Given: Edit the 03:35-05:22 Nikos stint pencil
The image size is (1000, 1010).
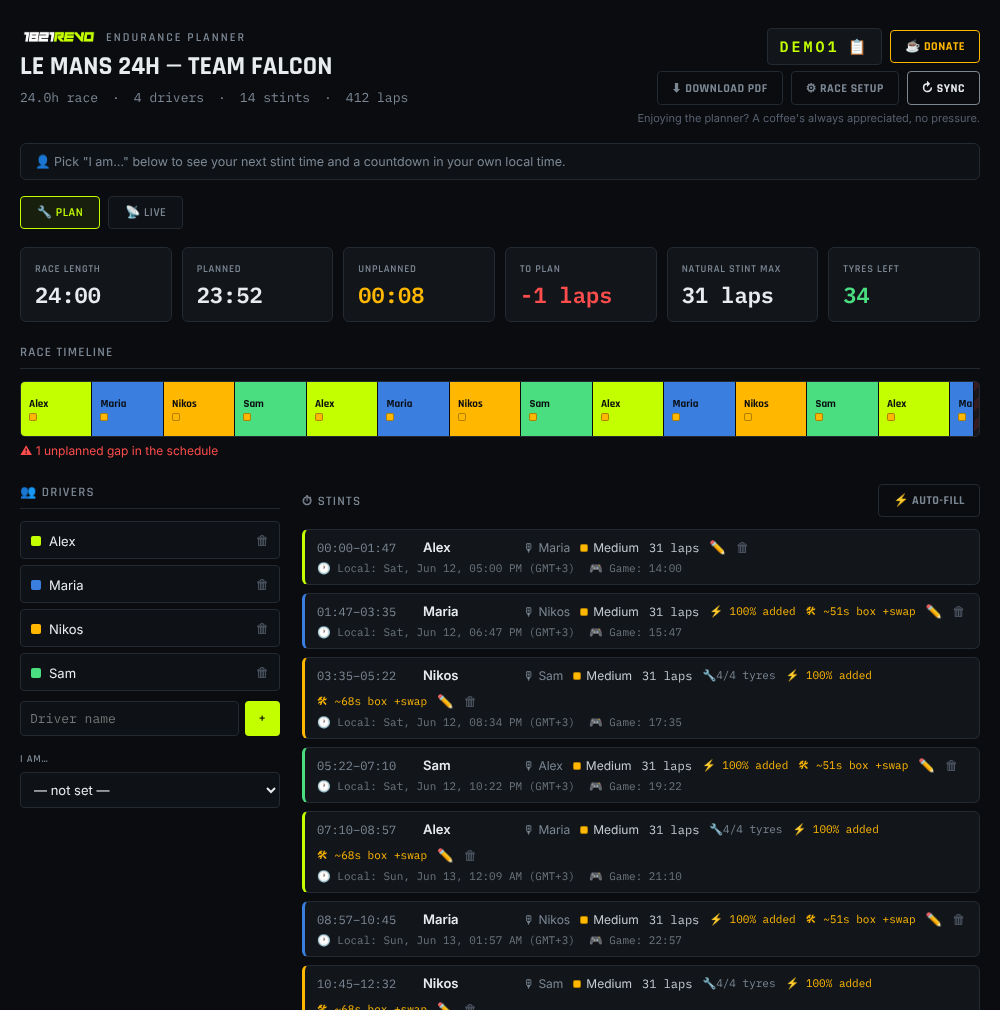Looking at the screenshot, I should (x=445, y=701).
